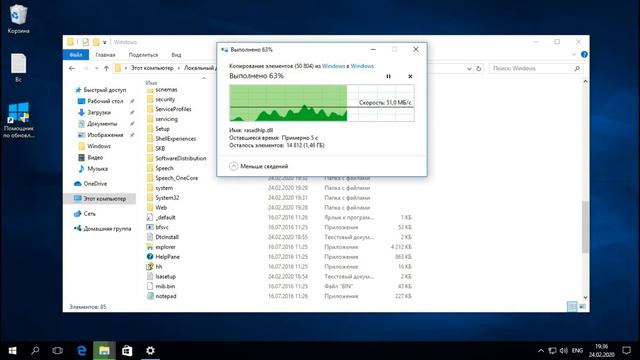Open the Файл ribbon tab
The image size is (640, 360).
(x=76, y=55)
